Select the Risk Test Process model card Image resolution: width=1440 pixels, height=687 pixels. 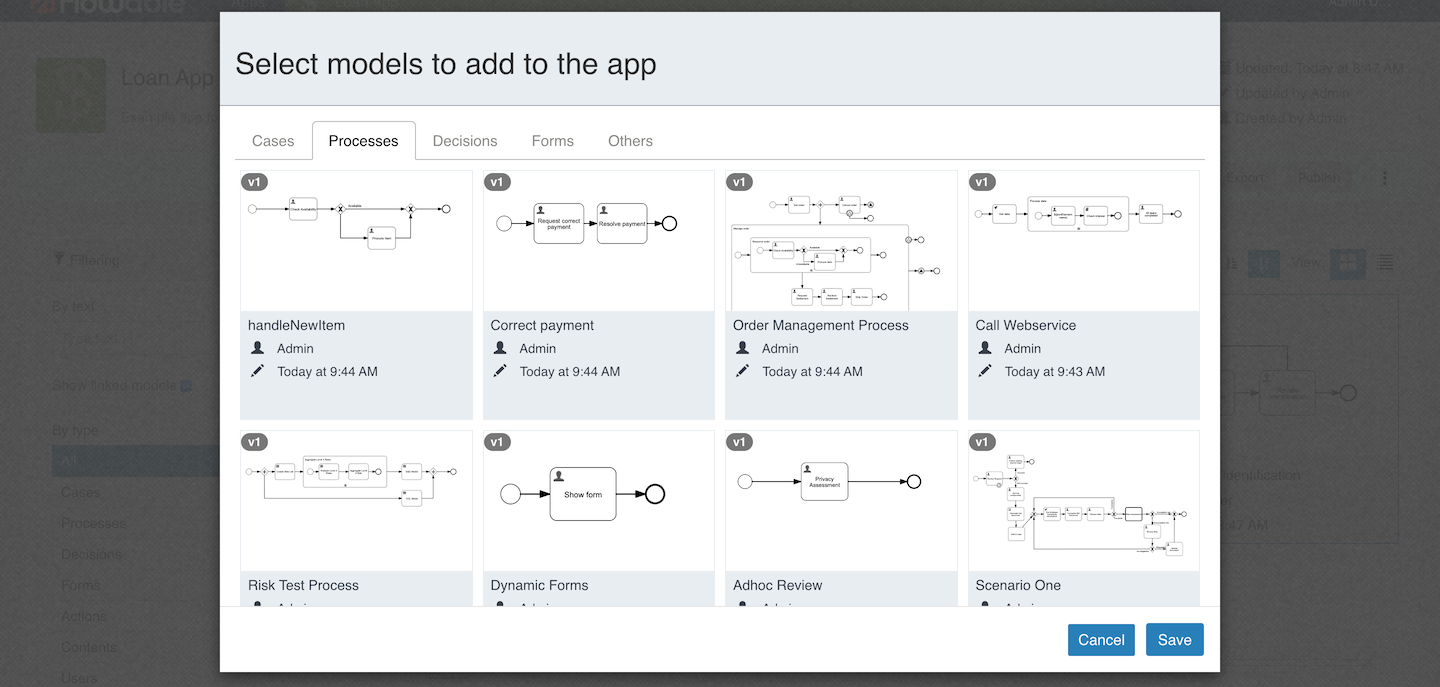(356, 500)
